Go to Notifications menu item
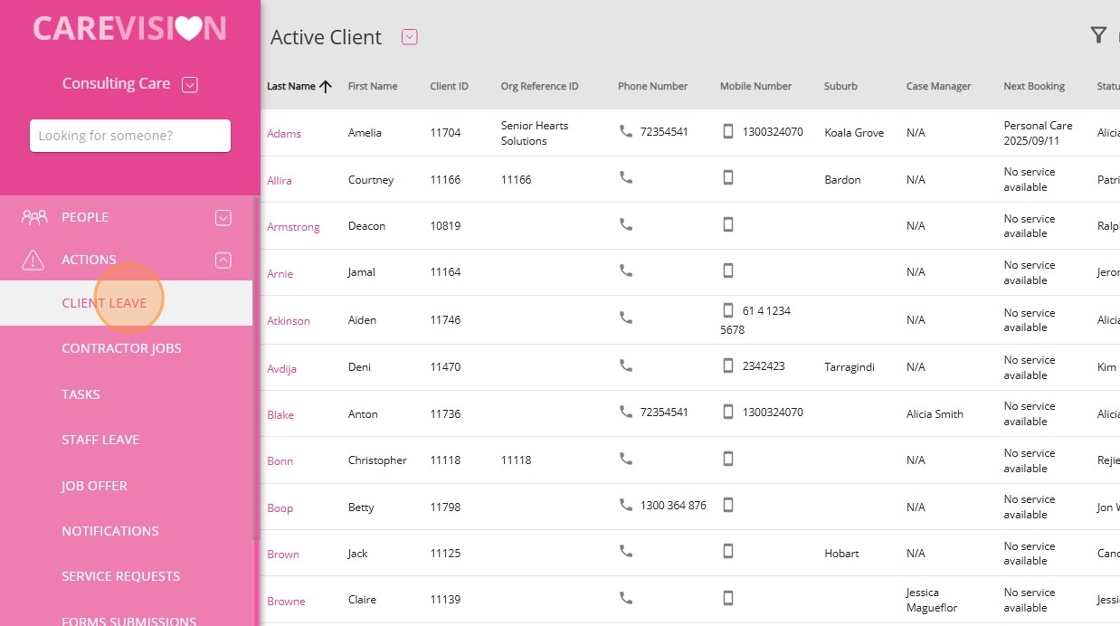1120x626 pixels. [110, 531]
